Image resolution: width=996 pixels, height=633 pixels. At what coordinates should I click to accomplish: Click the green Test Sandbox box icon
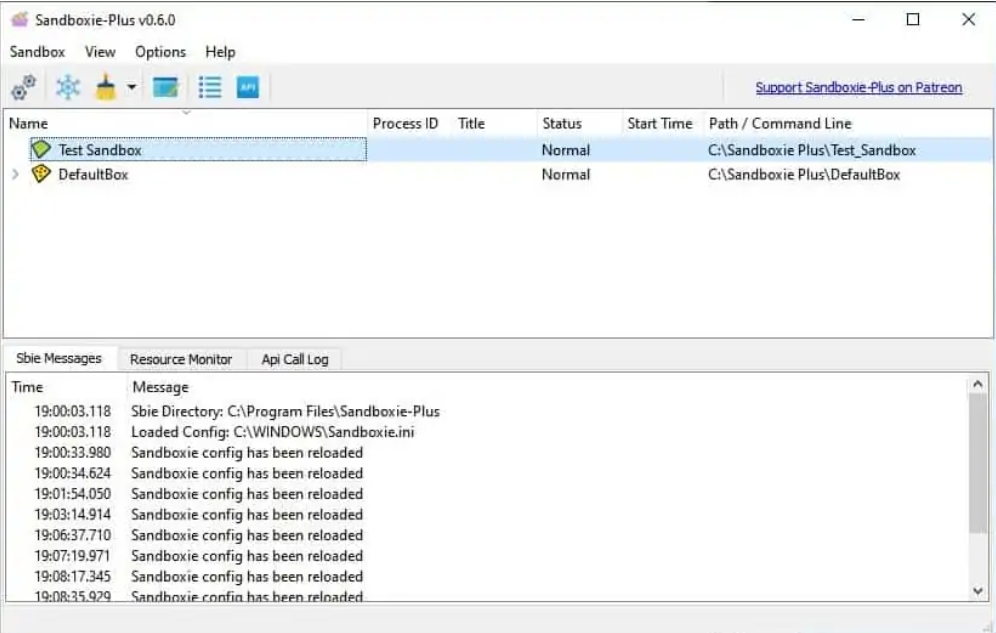tap(41, 150)
